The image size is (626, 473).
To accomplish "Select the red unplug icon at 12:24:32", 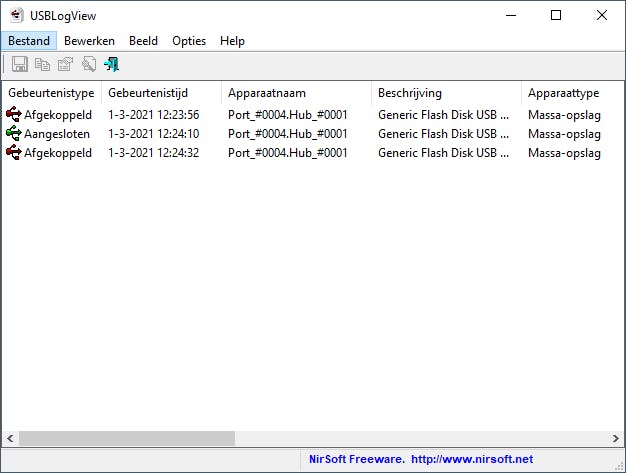I will click(x=14, y=152).
